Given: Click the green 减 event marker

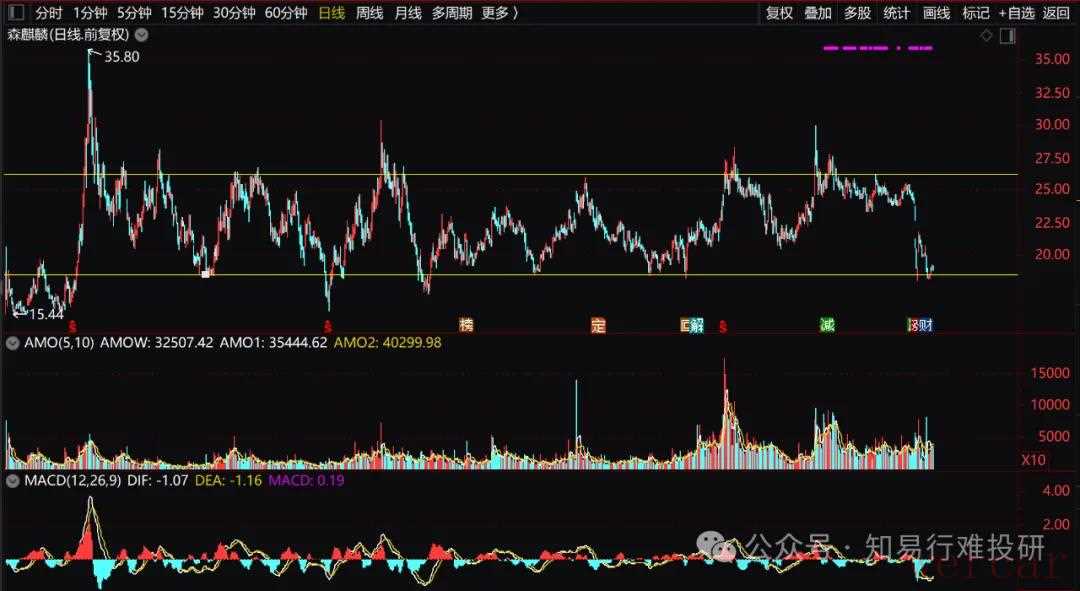Looking at the screenshot, I should (x=826, y=325).
